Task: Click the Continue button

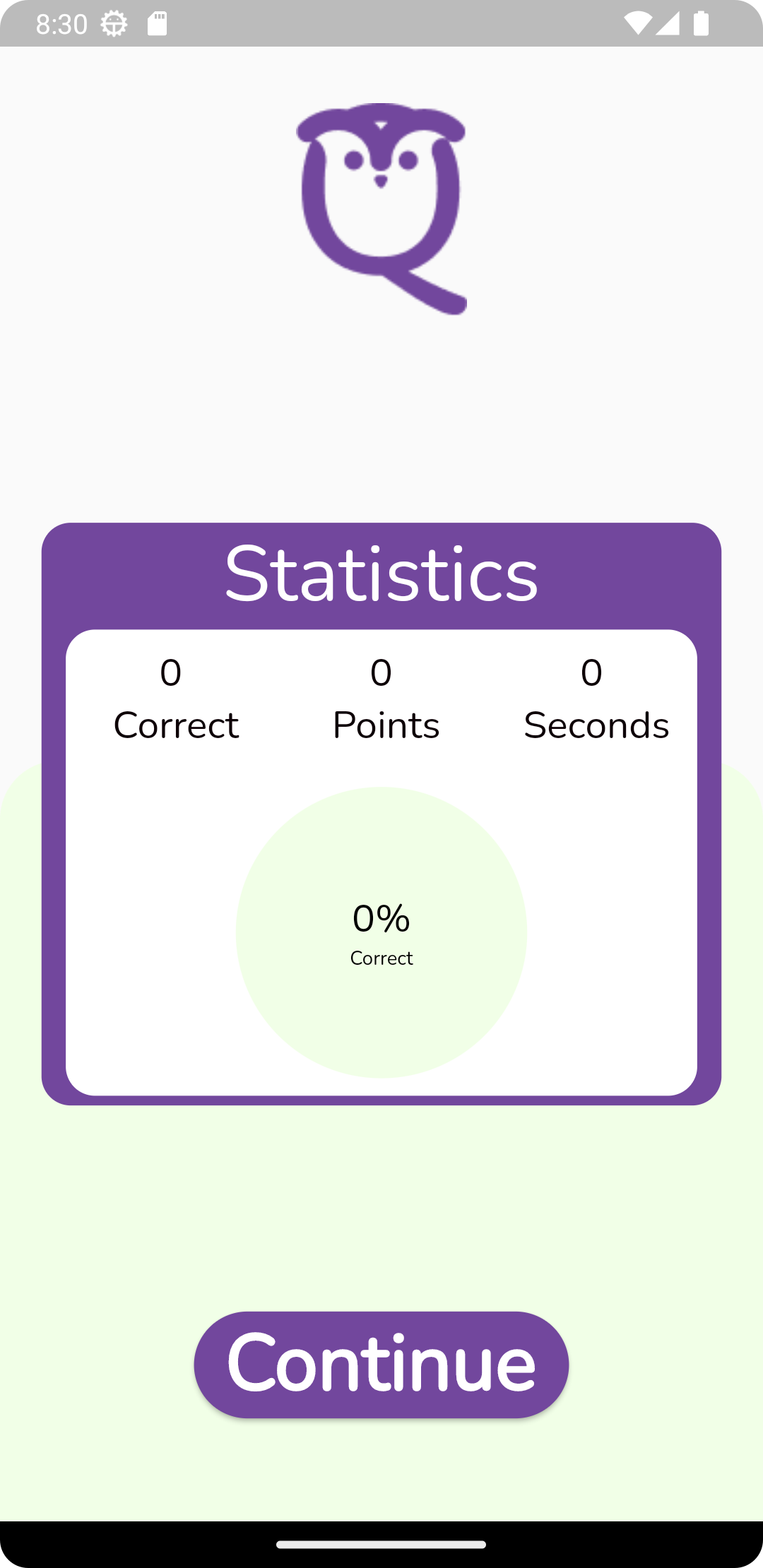Action: click(x=381, y=1365)
